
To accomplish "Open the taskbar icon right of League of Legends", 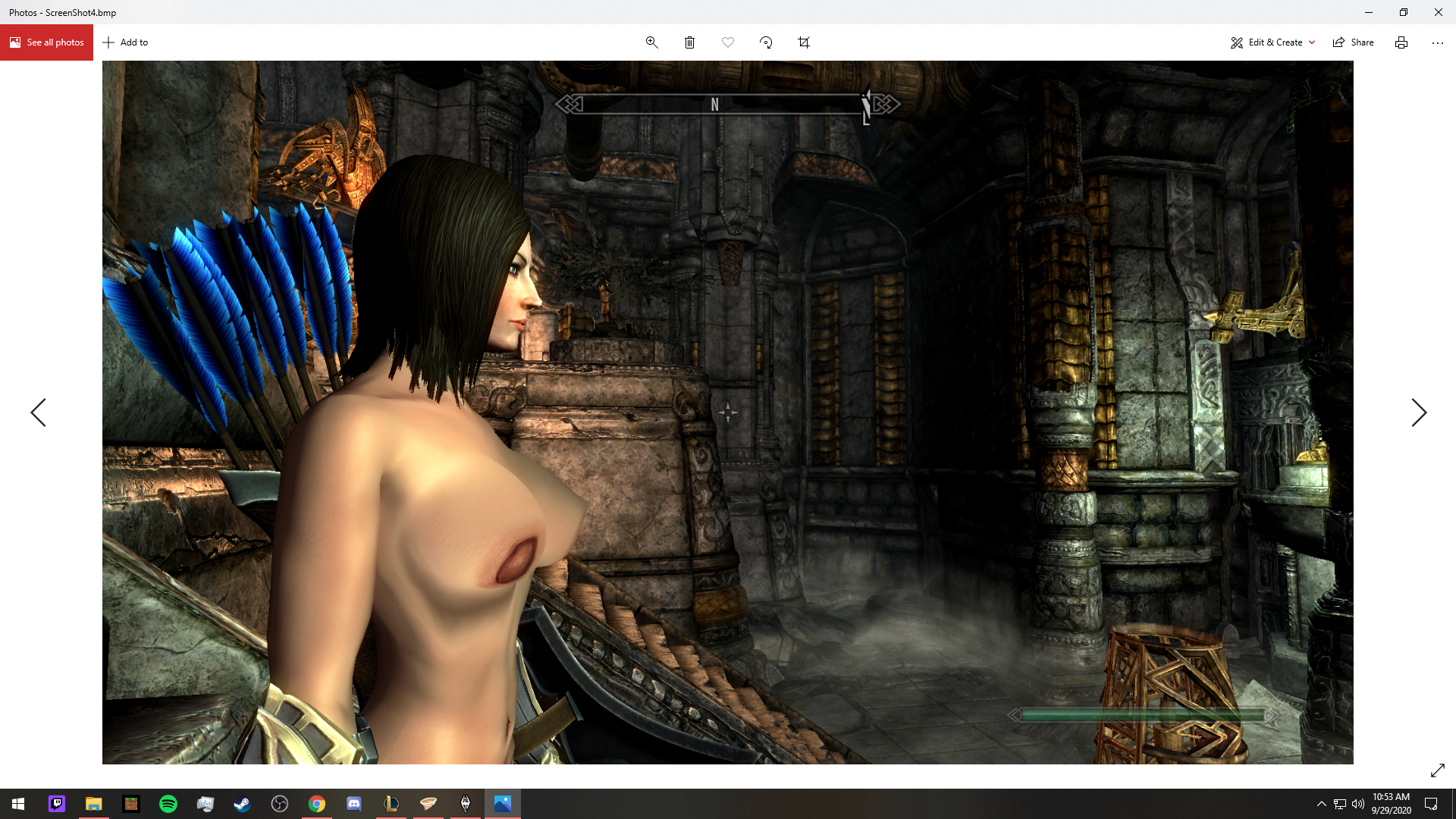I will pyautogui.click(x=428, y=804).
